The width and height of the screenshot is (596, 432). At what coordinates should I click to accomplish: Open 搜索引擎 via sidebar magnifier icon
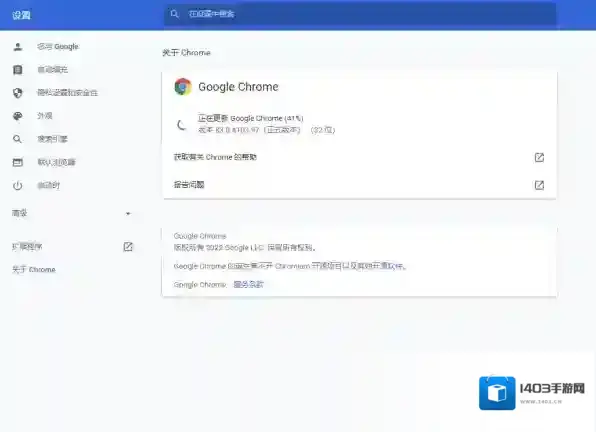coord(17,139)
